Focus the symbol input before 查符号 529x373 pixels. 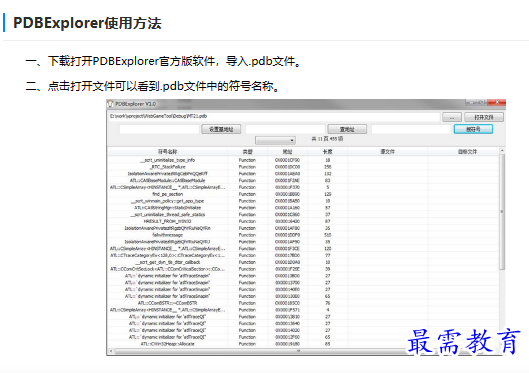pyautogui.click(x=411, y=129)
